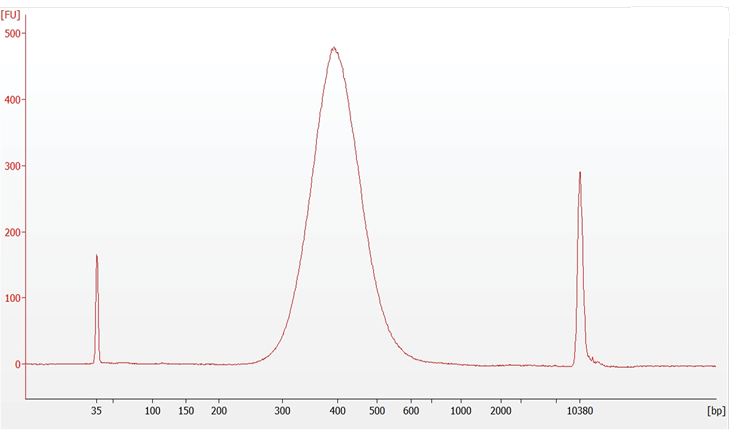Click the 600 label on the x-axis

(410, 410)
